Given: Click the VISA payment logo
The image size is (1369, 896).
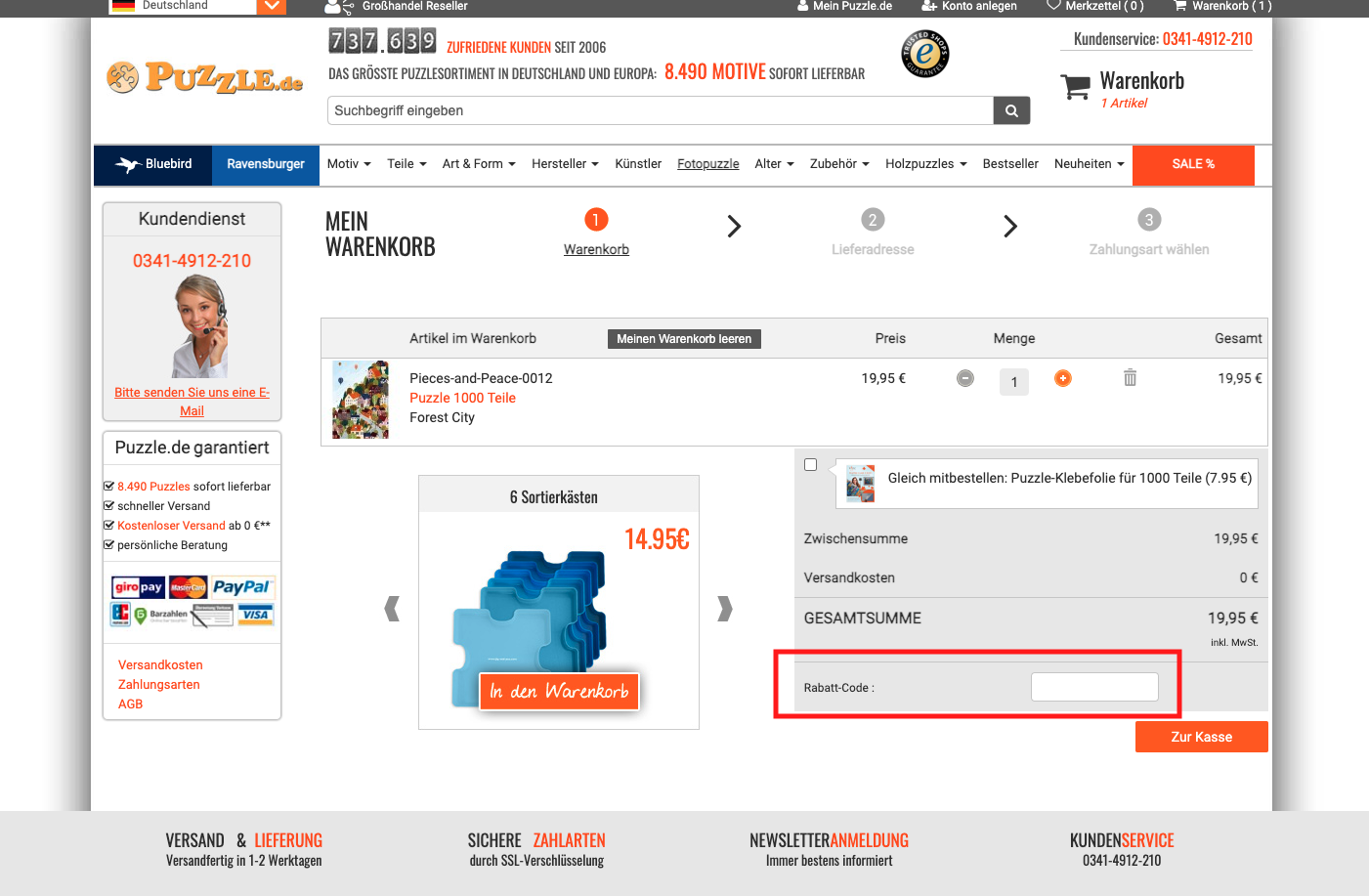Looking at the screenshot, I should pos(255,615).
